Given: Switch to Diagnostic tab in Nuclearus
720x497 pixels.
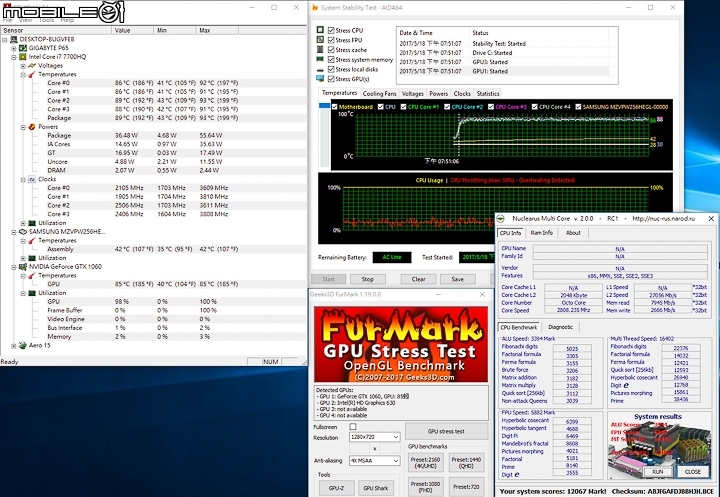Looking at the screenshot, I should pyautogui.click(x=560, y=327).
